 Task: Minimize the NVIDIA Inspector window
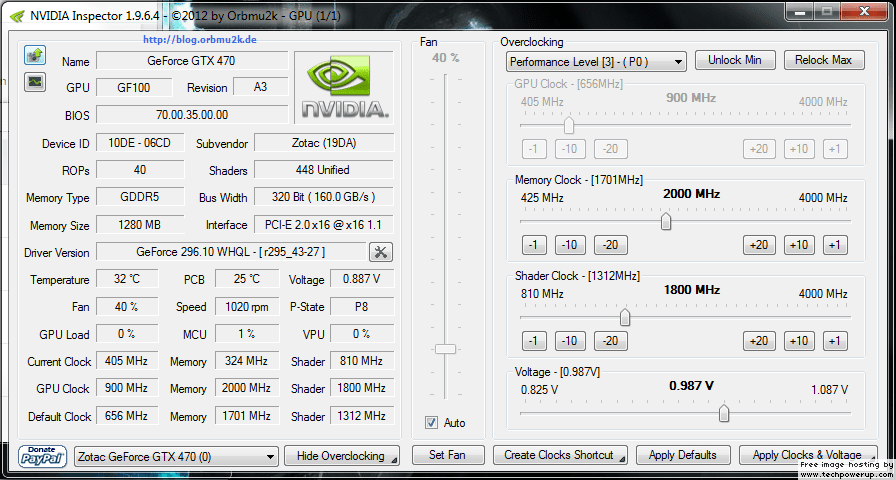[799, 10]
